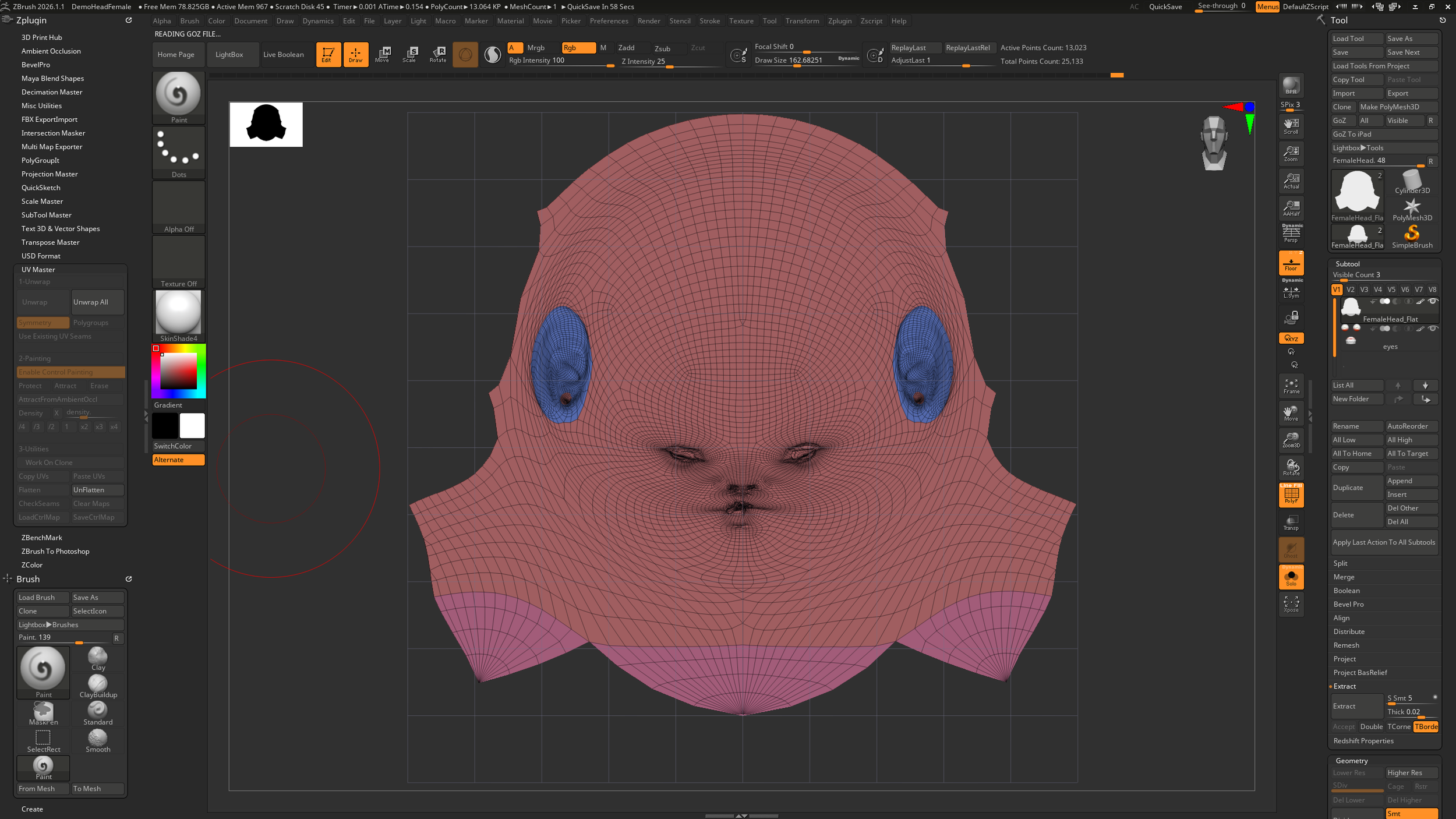The width and height of the screenshot is (1456, 819).
Task: Expand the 3-Utilities section in UV Master
Action: 34,449
